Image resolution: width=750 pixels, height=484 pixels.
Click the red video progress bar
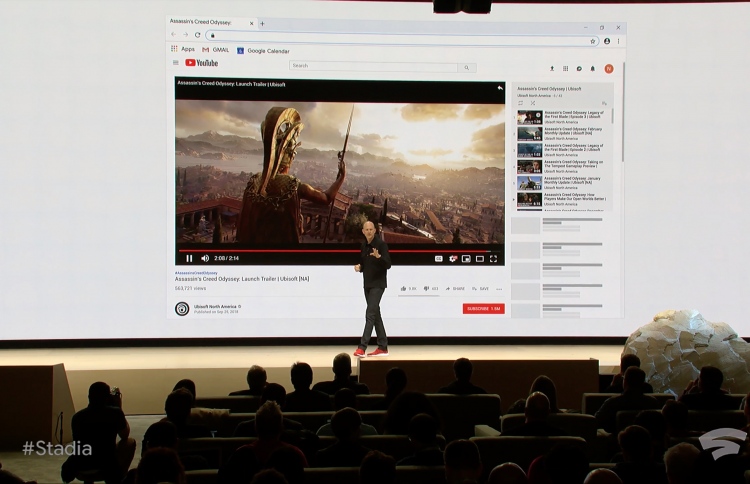coord(335,250)
